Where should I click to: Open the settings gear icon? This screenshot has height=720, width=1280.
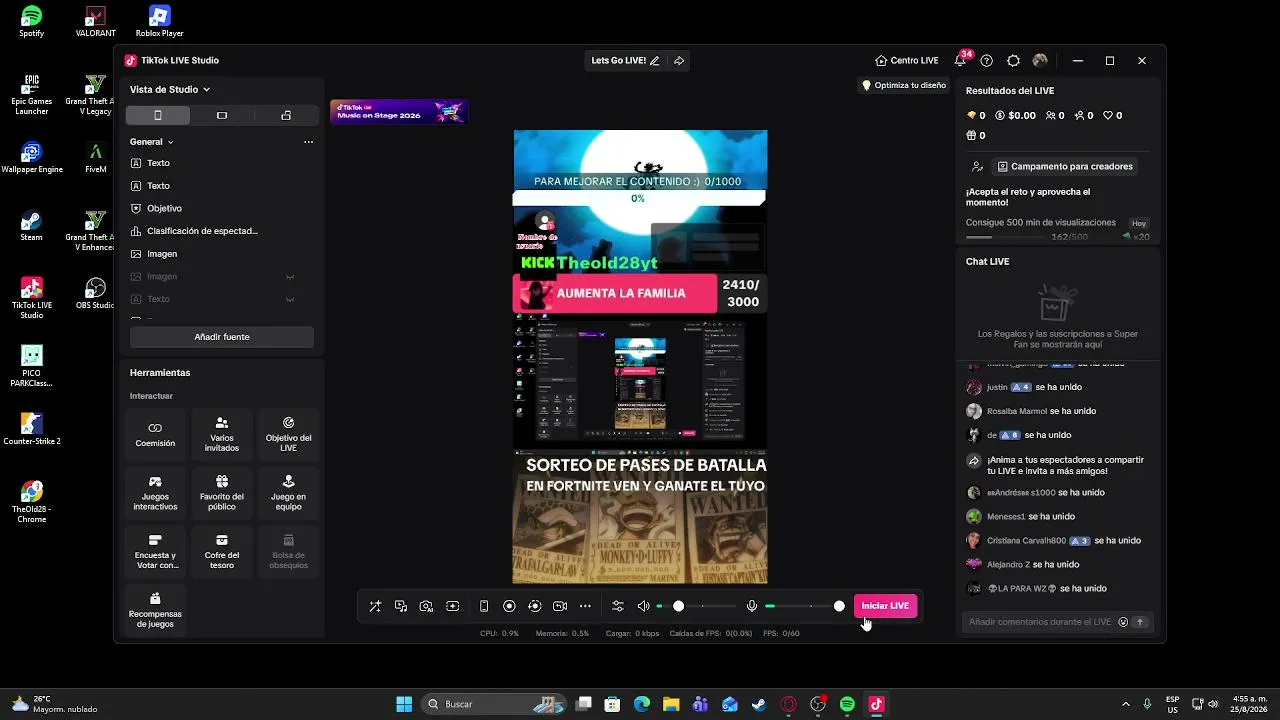pyautogui.click(x=1013, y=61)
